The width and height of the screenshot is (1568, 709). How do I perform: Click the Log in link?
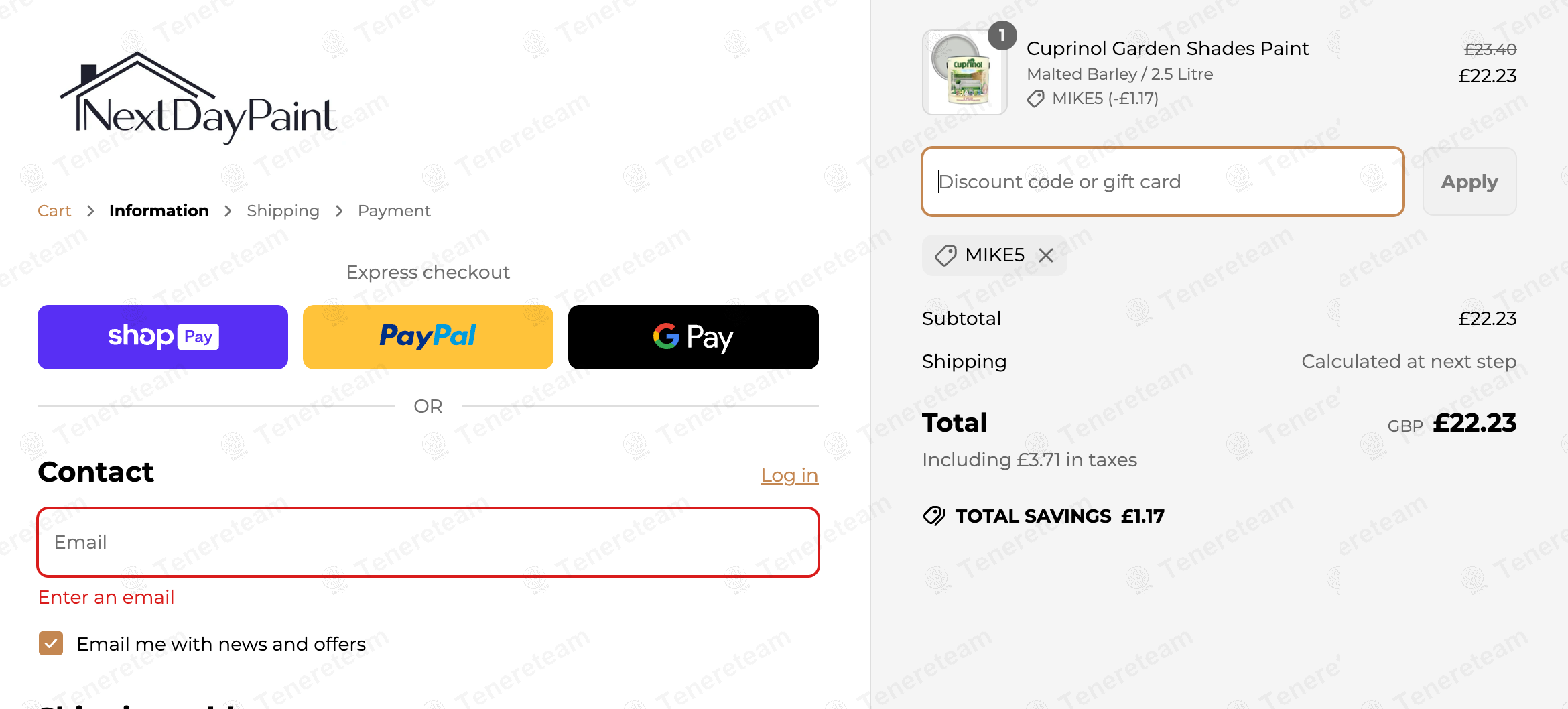789,475
